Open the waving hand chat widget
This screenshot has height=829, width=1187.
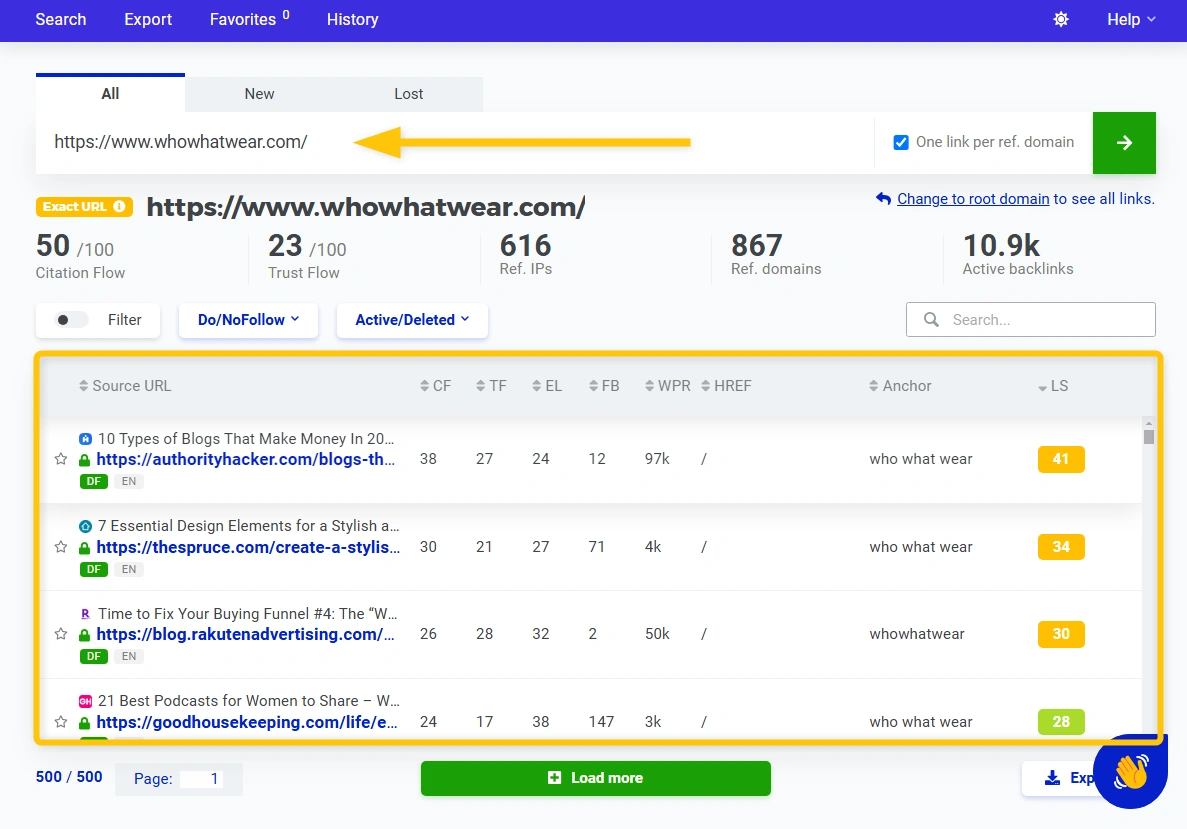point(1131,771)
